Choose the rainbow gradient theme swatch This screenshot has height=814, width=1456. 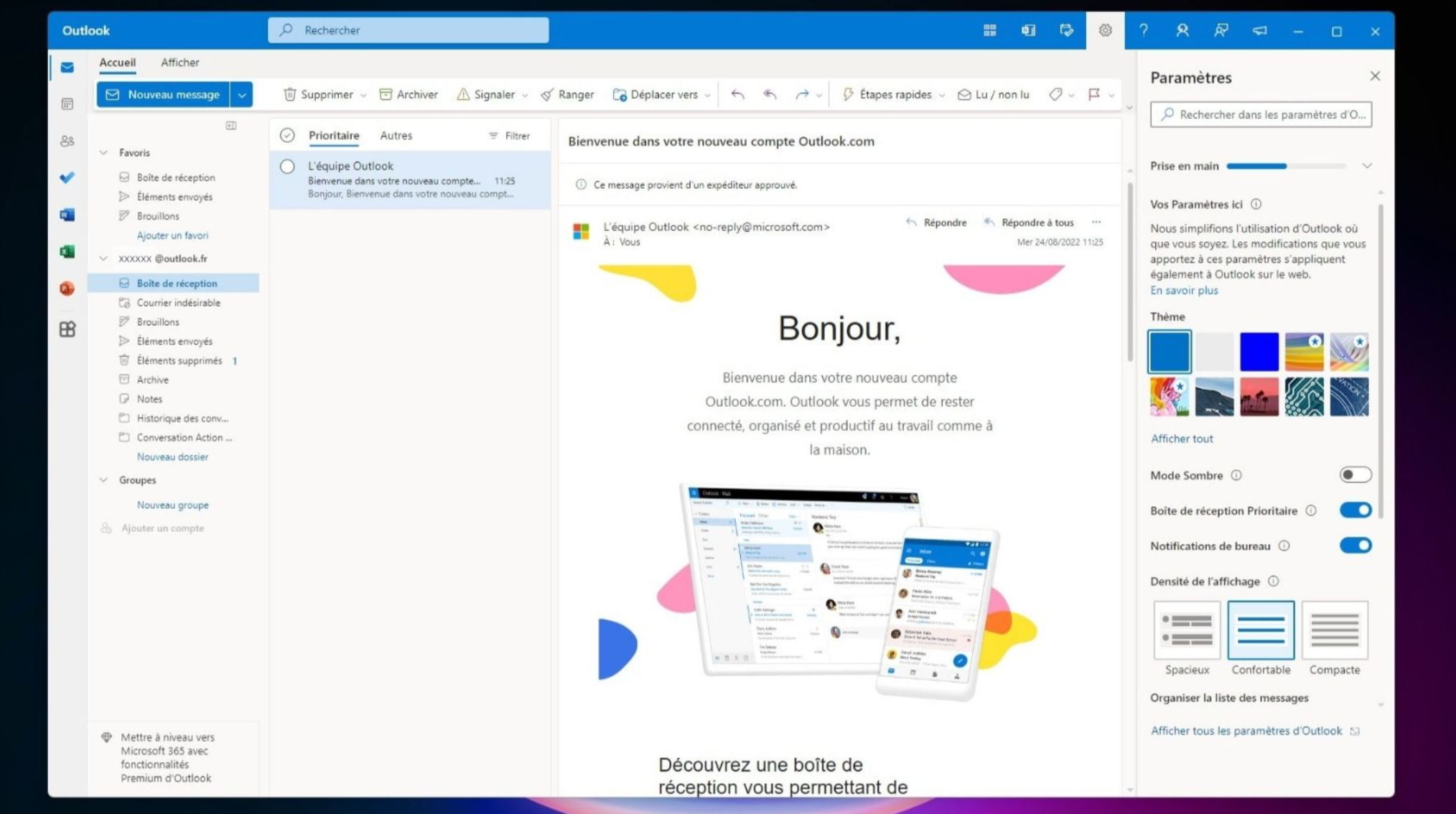point(1305,351)
